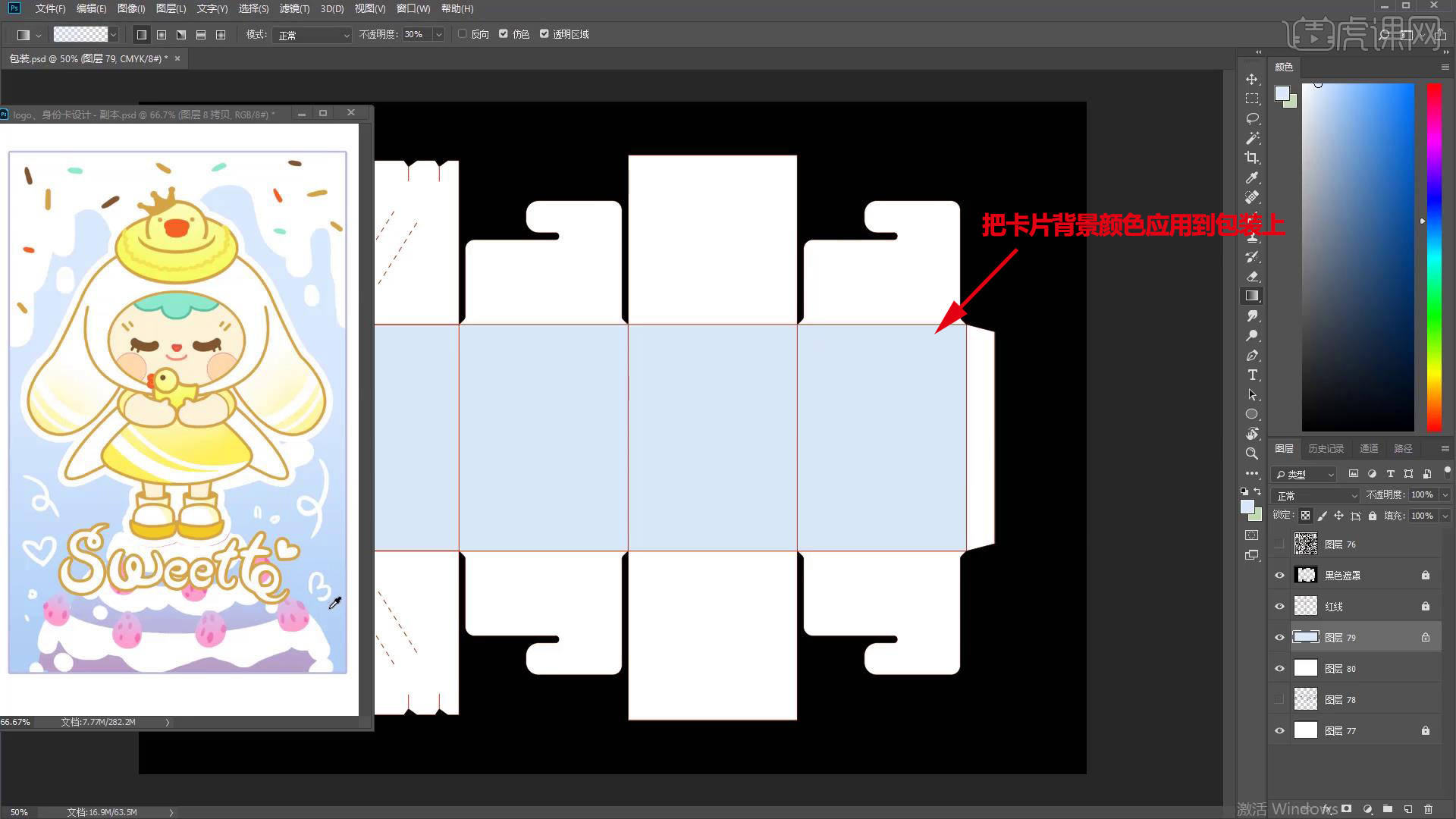The image size is (1456, 819).
Task: Open the 窗口(W) menu
Action: tap(413, 9)
